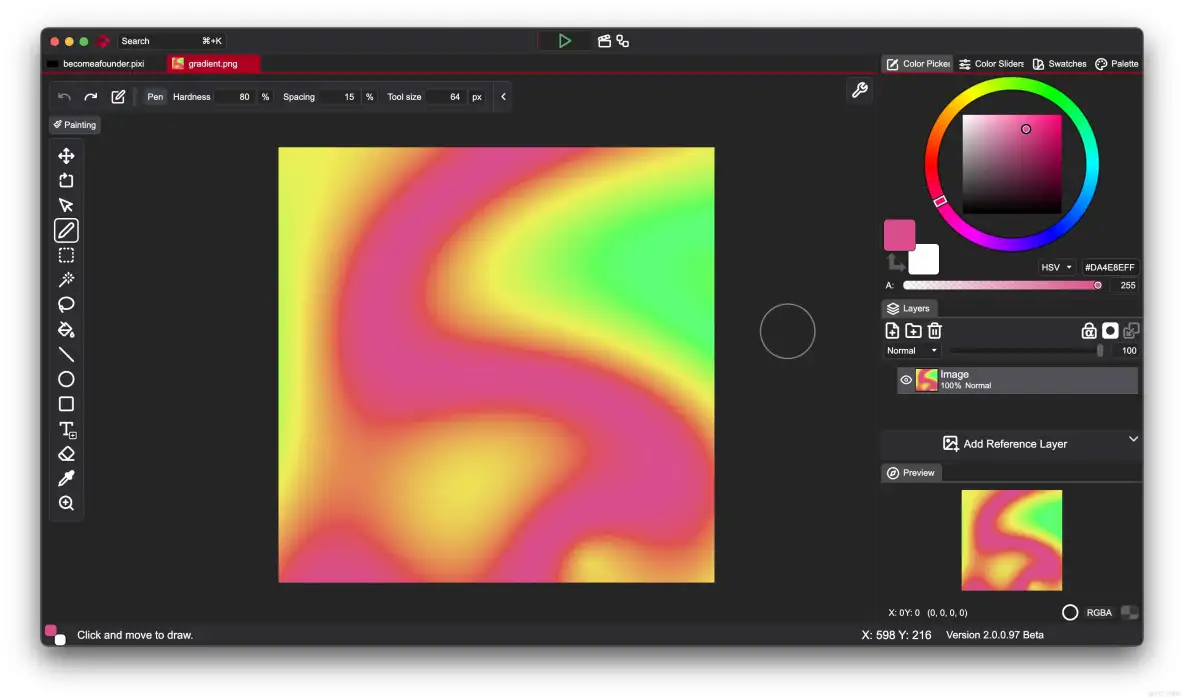Viewport: 1184px width, 700px height.
Task: Choose the Text tool
Action: coord(66,428)
